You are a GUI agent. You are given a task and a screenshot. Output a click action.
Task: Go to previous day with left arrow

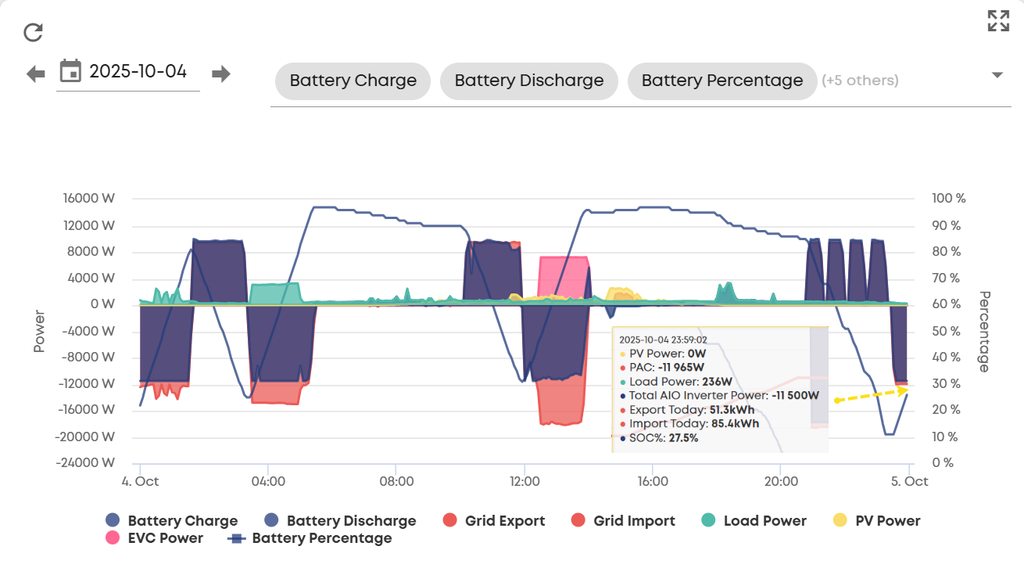[36, 73]
